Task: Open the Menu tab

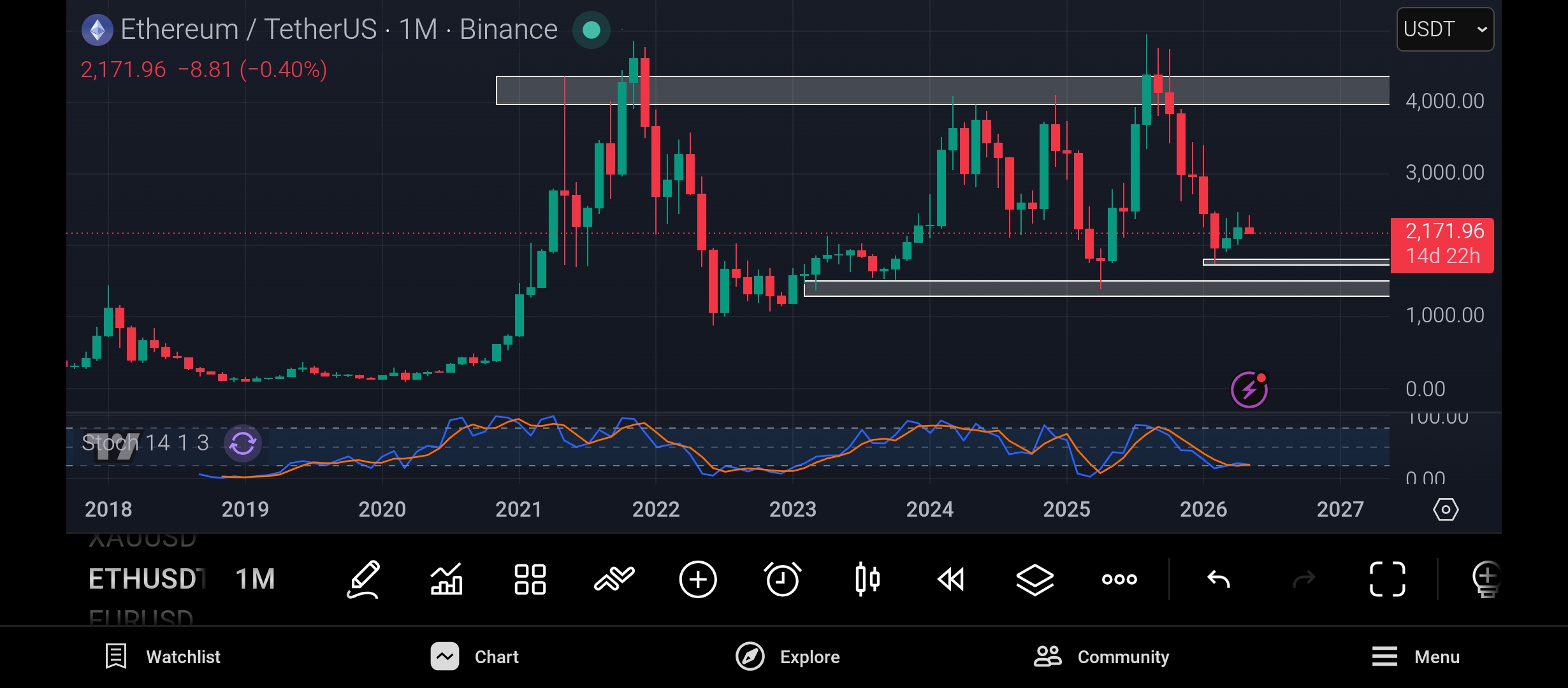Action: [x=1416, y=657]
